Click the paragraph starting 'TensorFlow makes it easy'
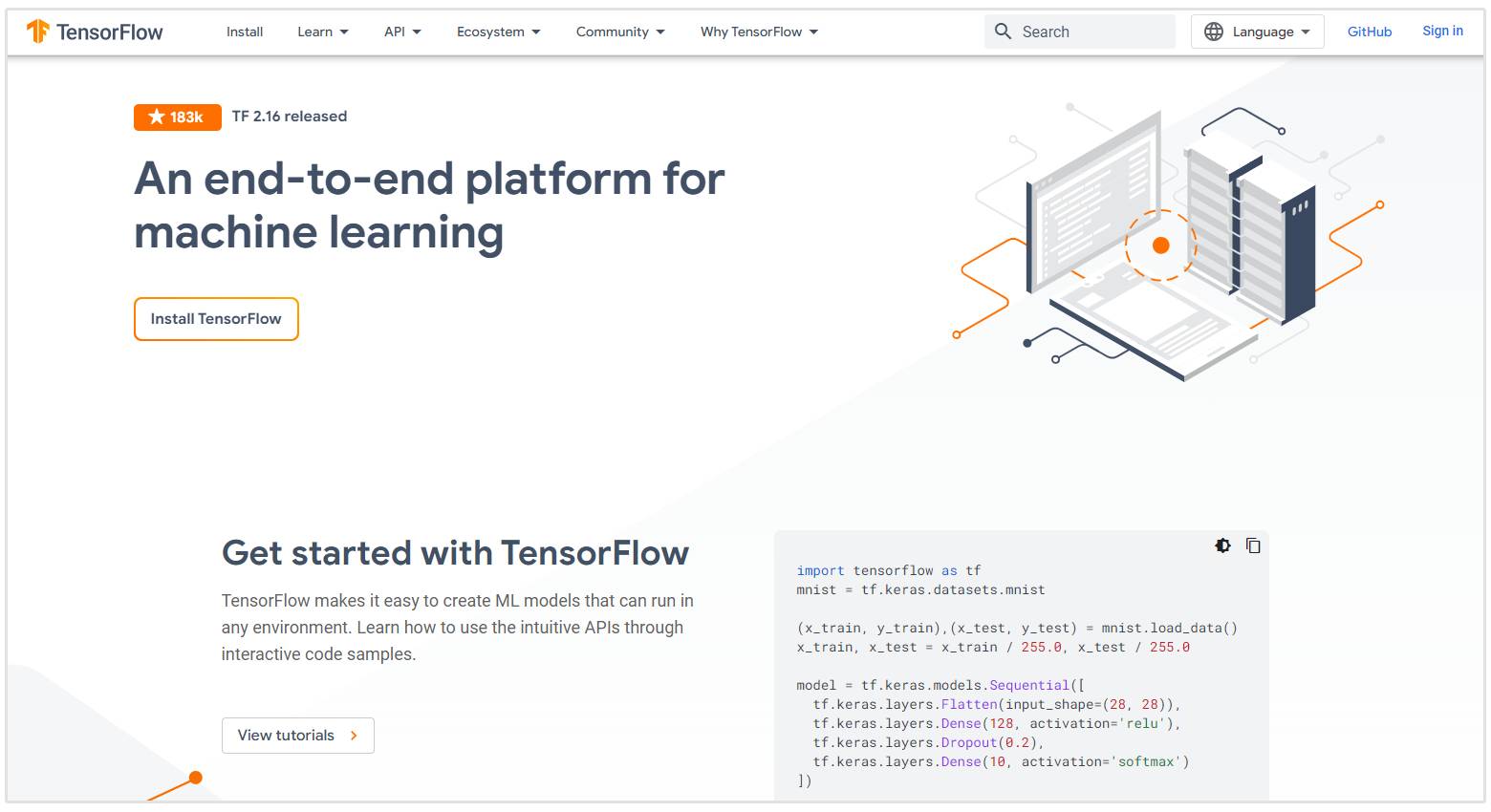 click(x=458, y=628)
